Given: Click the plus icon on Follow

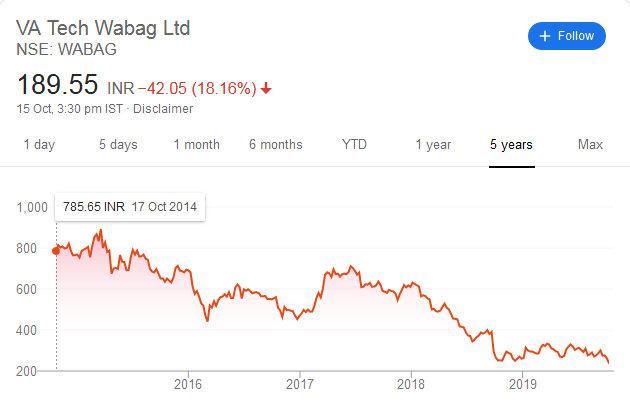Looking at the screenshot, I should pyautogui.click(x=545, y=36).
